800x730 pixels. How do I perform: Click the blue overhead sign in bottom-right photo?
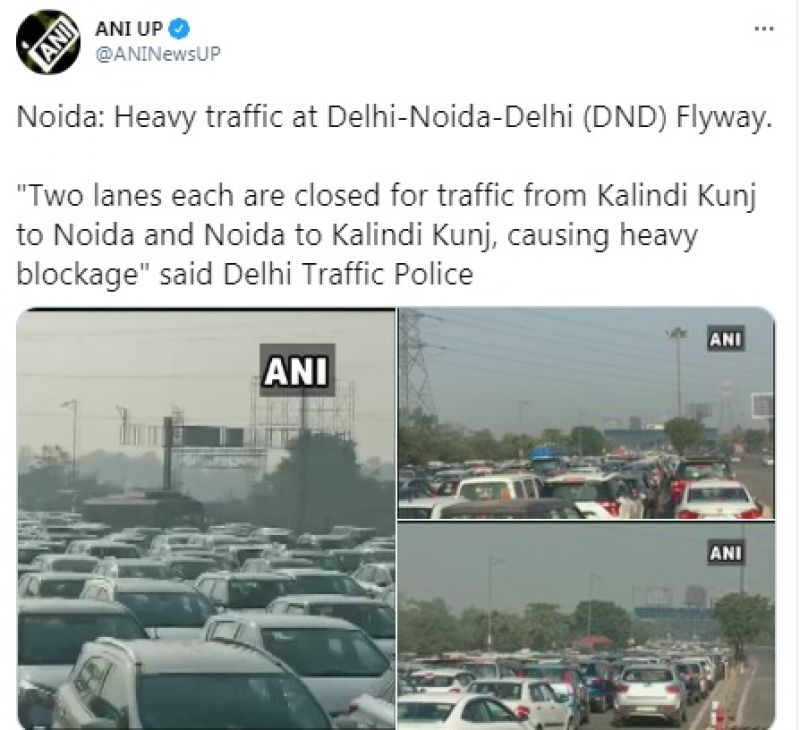(673, 614)
